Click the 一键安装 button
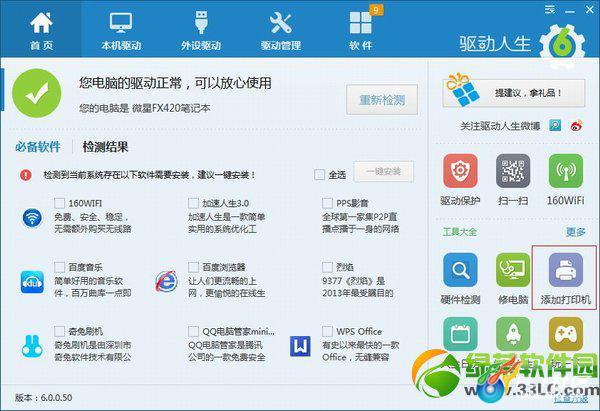The height and width of the screenshot is (411, 600). coord(383,171)
